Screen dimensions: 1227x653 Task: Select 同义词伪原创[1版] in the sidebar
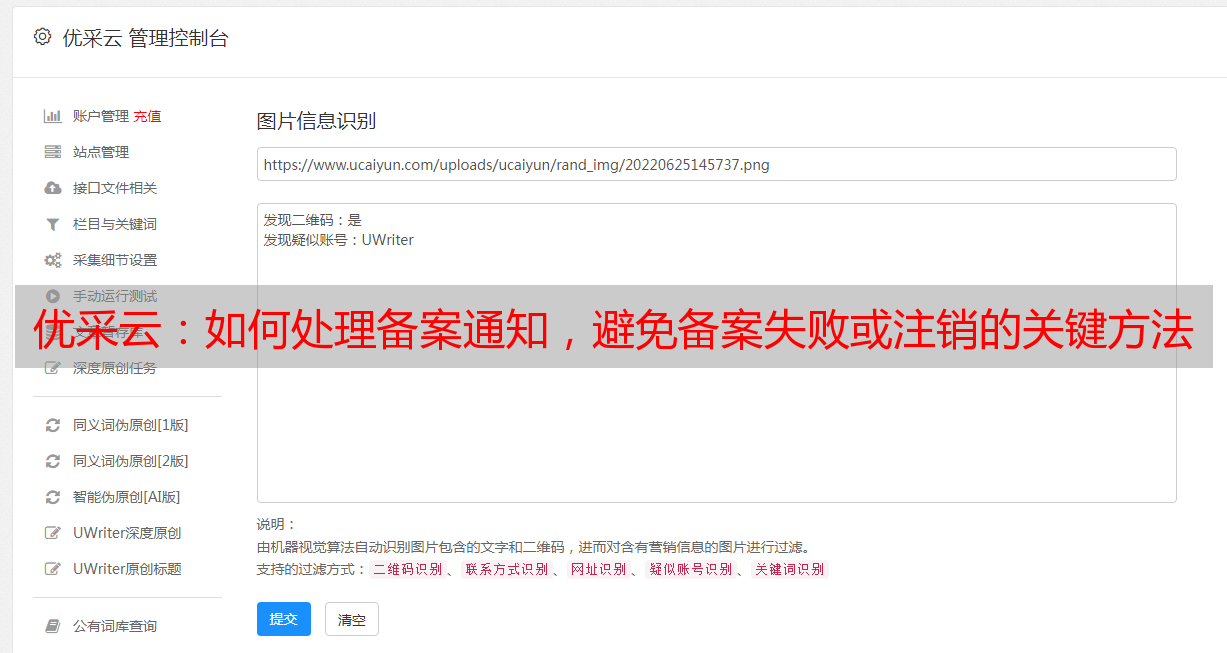(131, 425)
